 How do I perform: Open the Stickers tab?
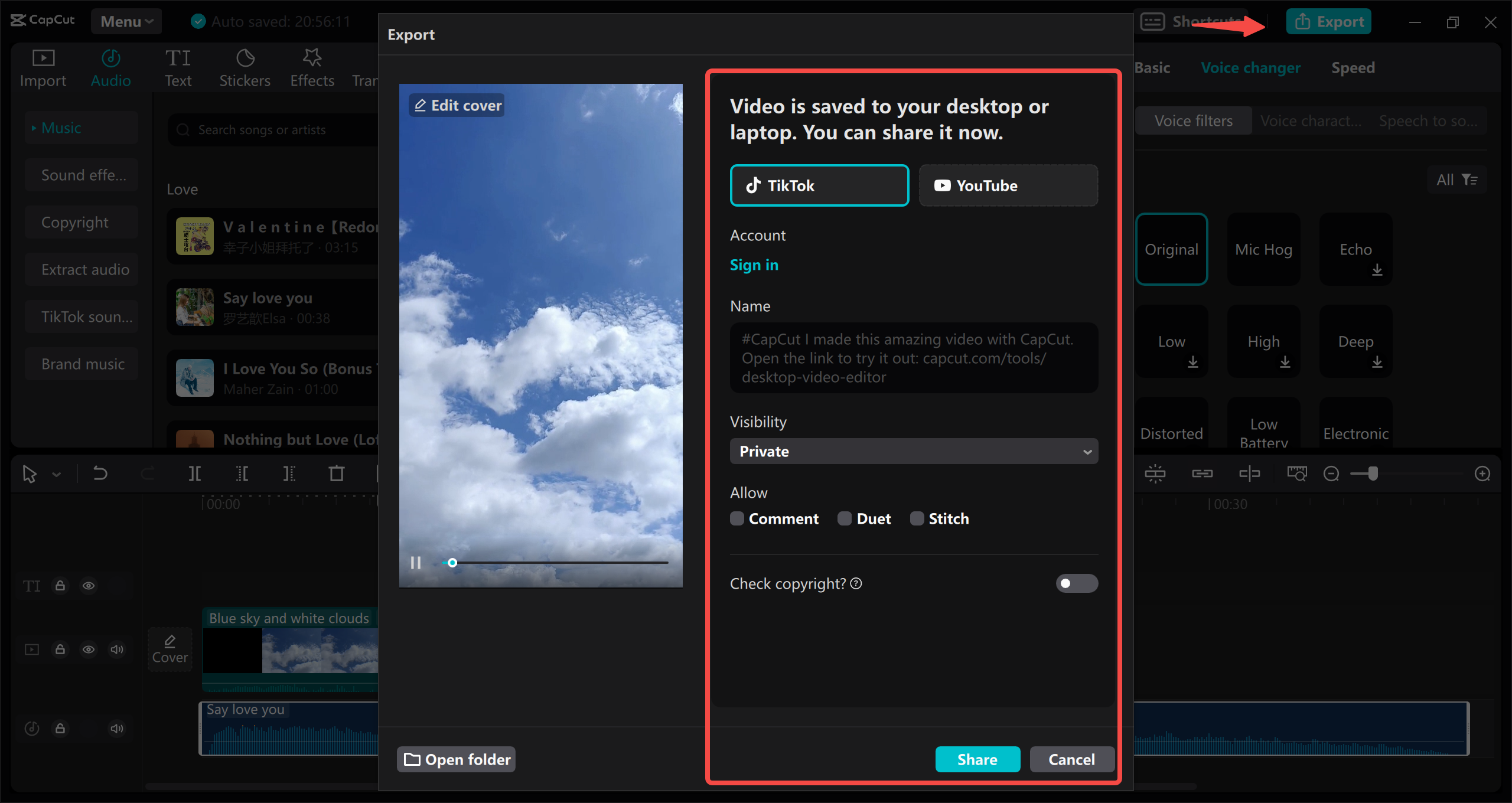pyautogui.click(x=245, y=68)
